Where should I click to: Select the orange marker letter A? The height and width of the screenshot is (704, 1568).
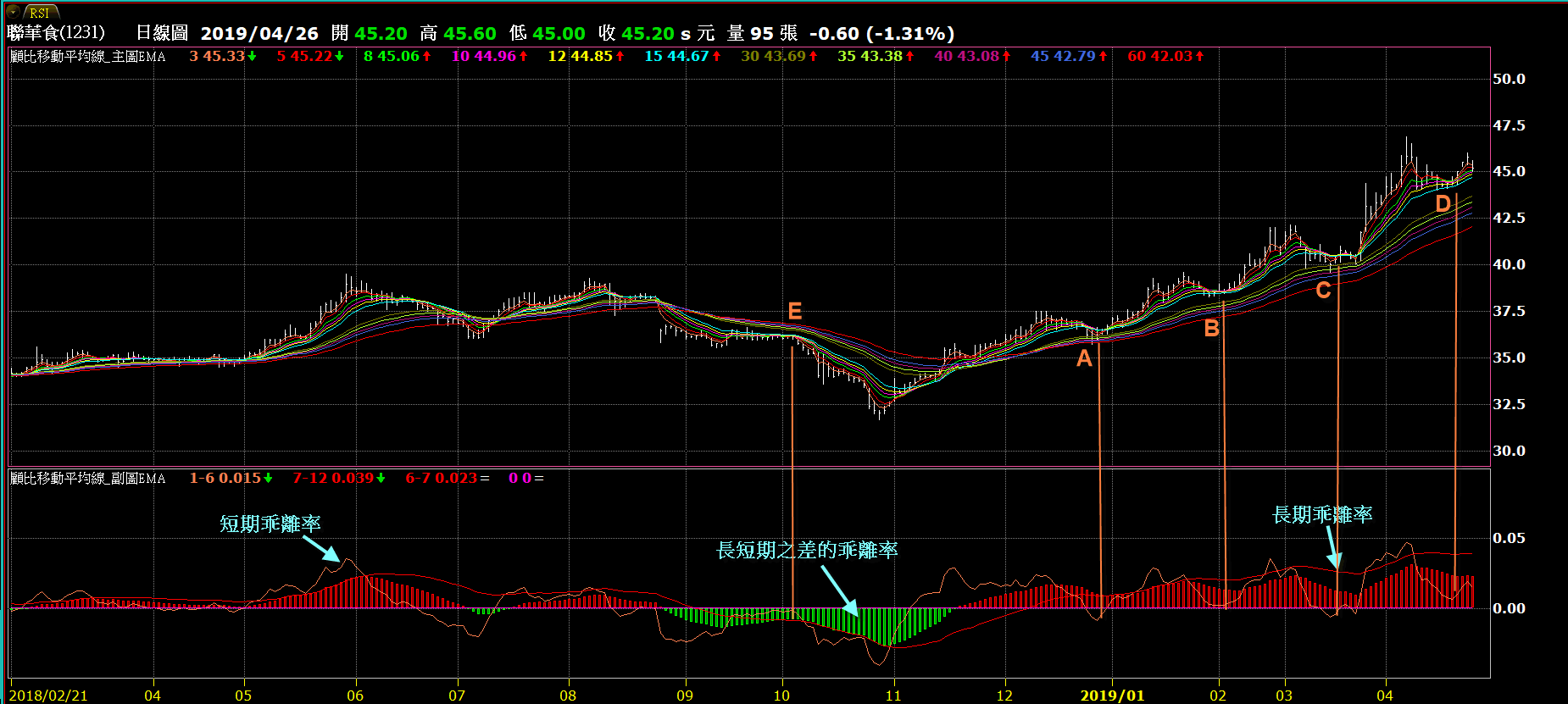pos(1084,359)
